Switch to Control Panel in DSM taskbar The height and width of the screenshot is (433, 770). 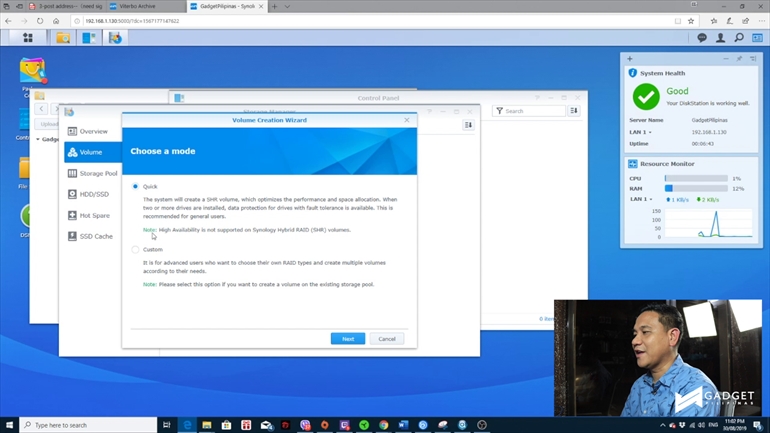pos(89,38)
